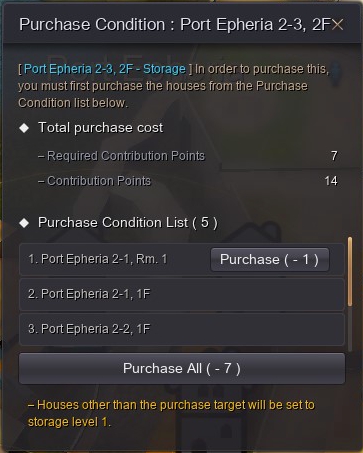Screen dimensions: 363x453
Task: Click the diamond bullet beside Purchase Condition List
Action: (x=24, y=223)
